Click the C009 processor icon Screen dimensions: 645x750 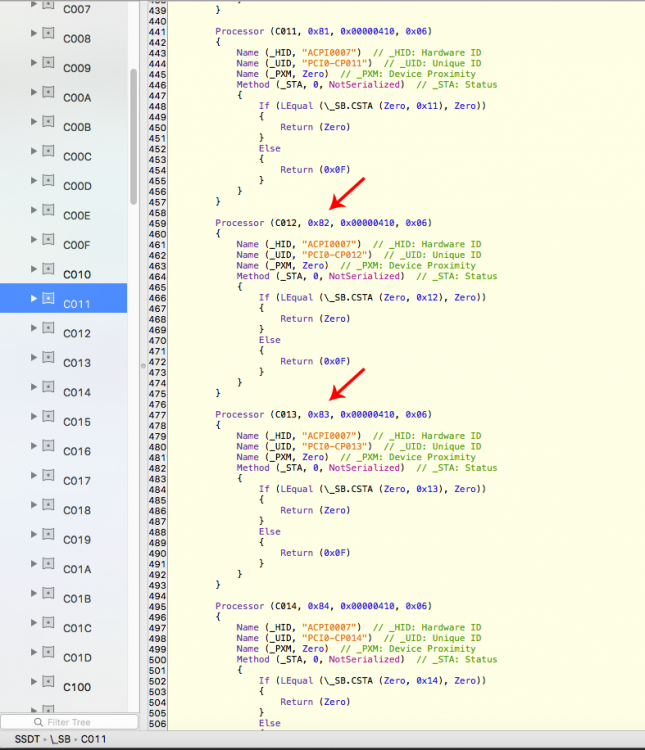tap(48, 62)
